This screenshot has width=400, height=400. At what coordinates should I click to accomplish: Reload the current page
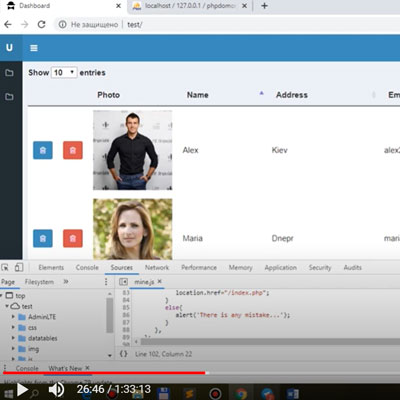(x=41, y=24)
